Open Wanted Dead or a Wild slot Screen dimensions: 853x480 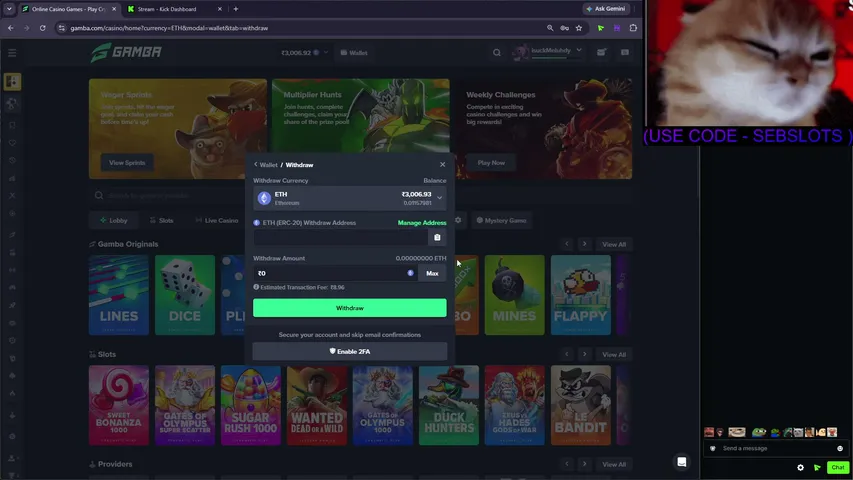click(x=317, y=405)
